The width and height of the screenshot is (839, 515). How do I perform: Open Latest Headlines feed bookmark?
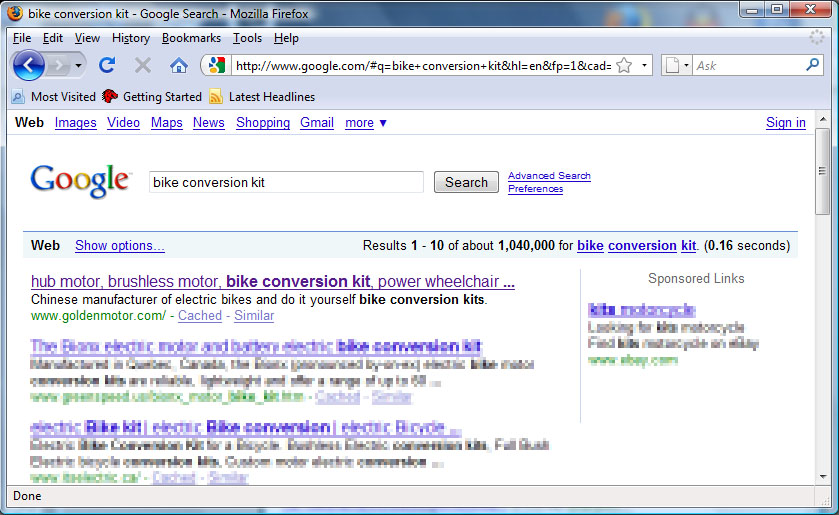[262, 97]
